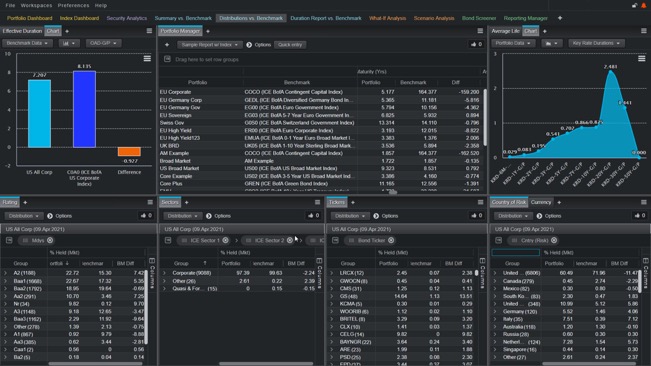
Task: Toggle Options in the Sectors panel
Action: [218, 216]
